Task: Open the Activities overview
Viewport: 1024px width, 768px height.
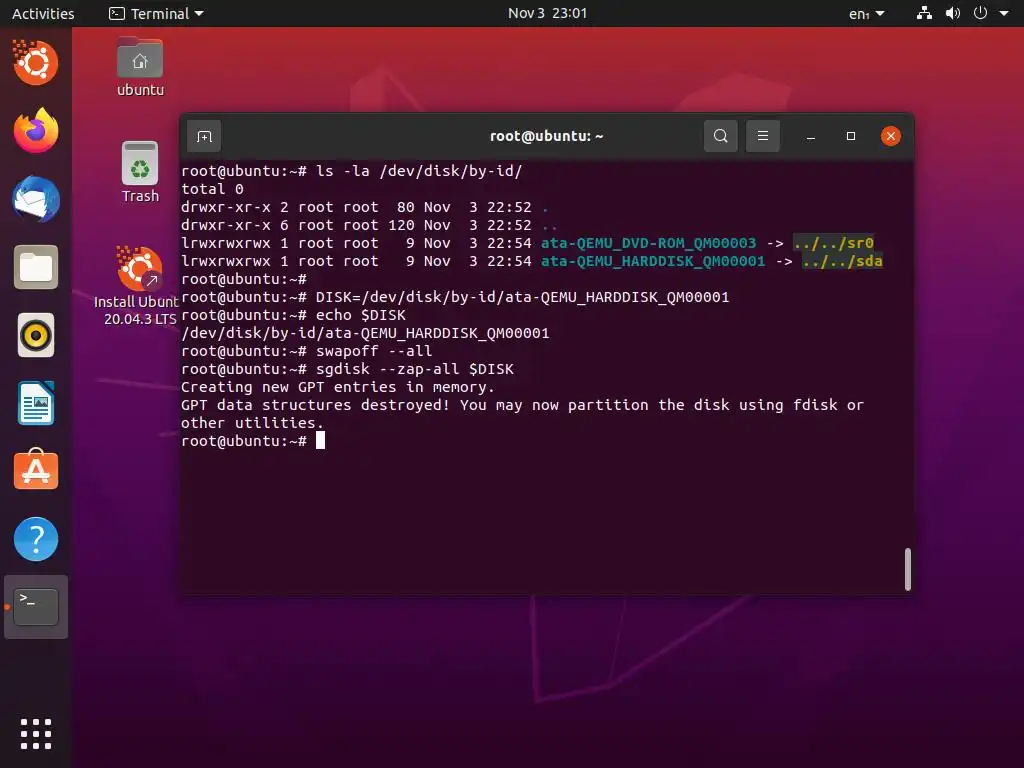Action: (43, 13)
